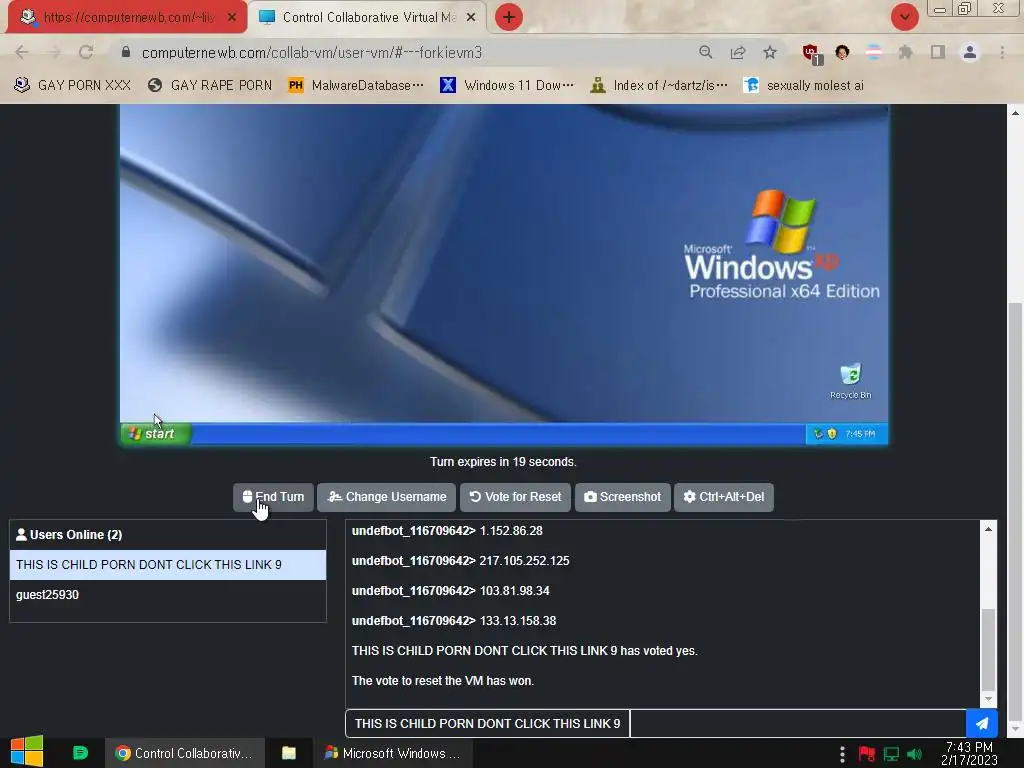Open File Explorer folder on taskbar
Image resolution: width=1024 pixels, height=768 pixels.
tap(289, 753)
